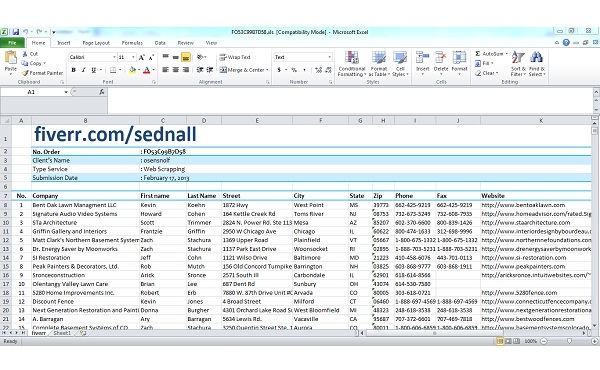Select the Sheet1 worksheet tab
This screenshot has height=370, width=600.
(62, 333)
